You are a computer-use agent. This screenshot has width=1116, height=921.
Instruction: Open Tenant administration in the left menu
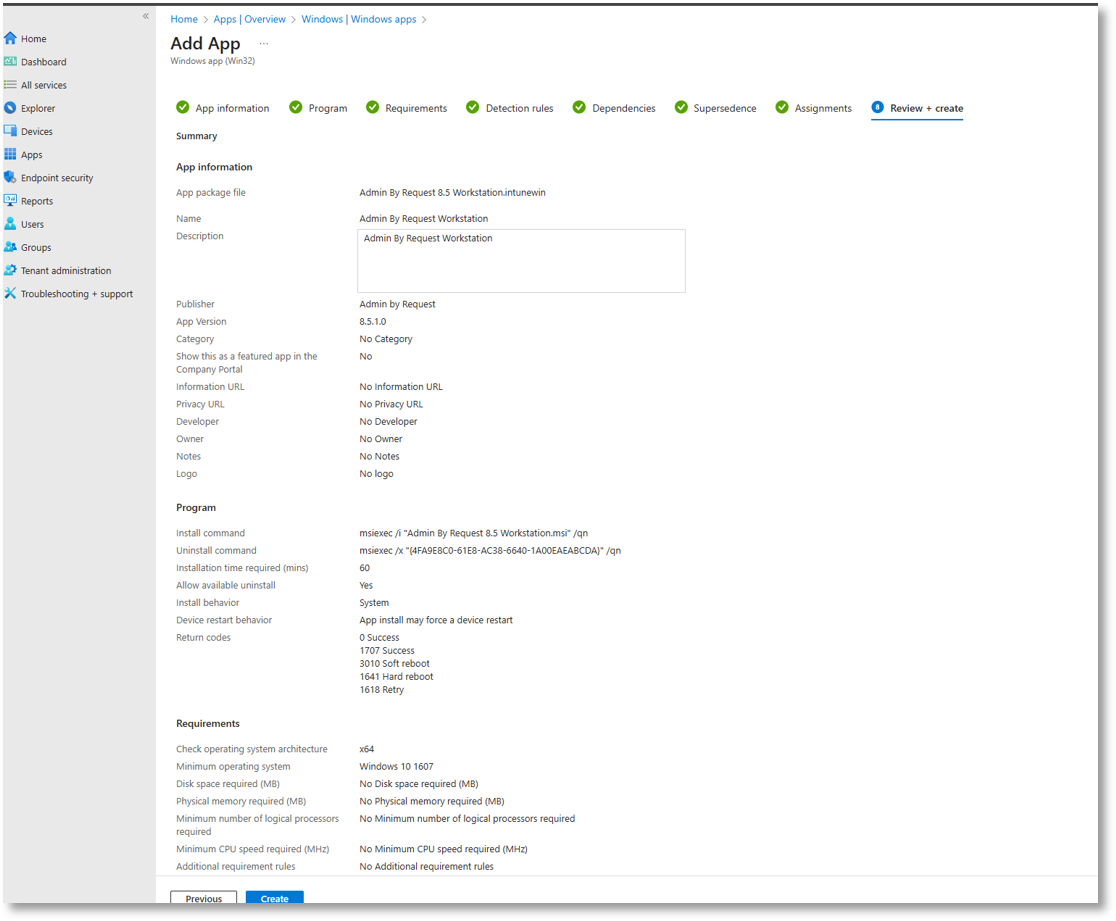[65, 270]
